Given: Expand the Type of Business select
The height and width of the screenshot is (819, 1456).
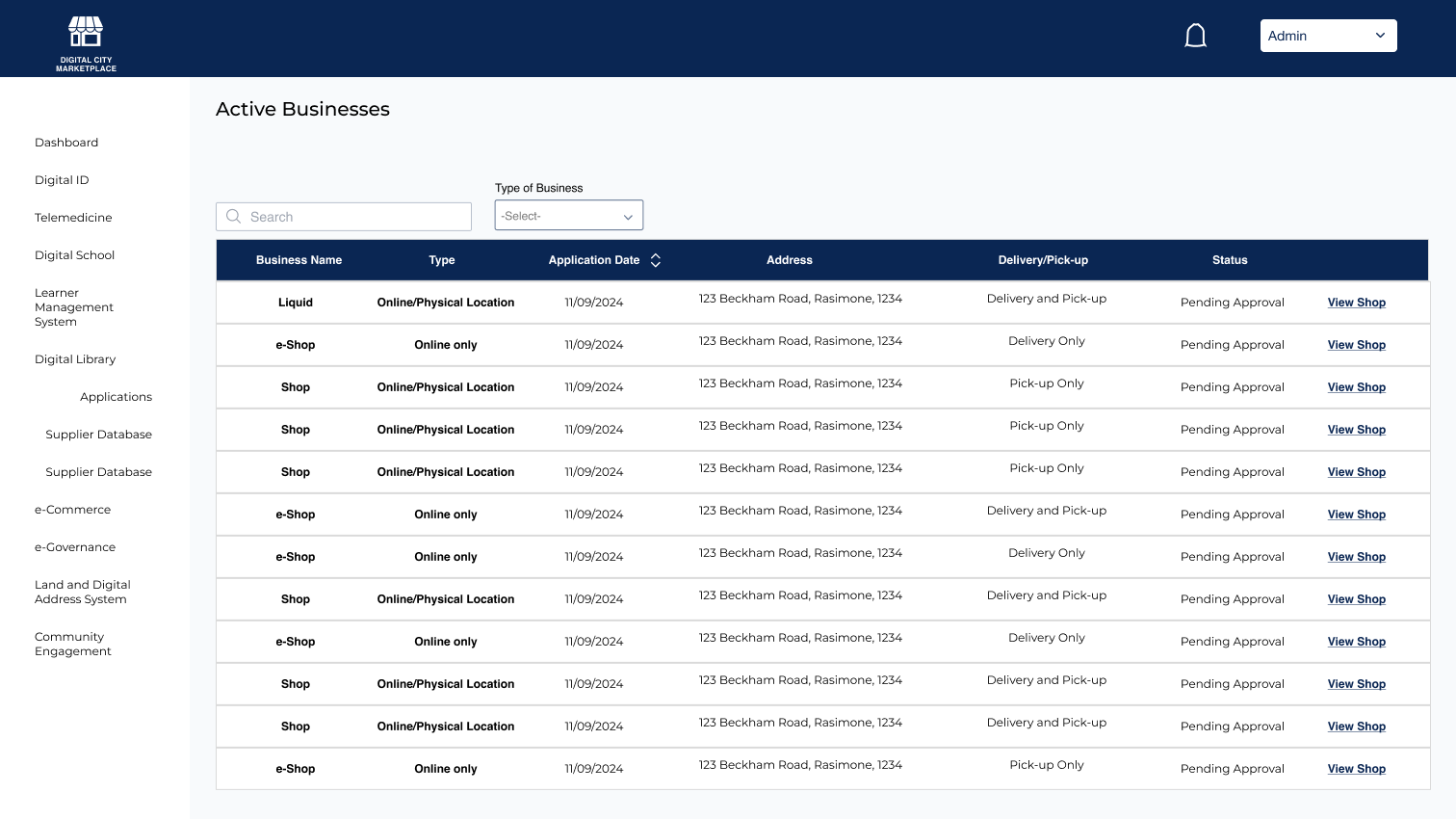Looking at the screenshot, I should coord(568,216).
